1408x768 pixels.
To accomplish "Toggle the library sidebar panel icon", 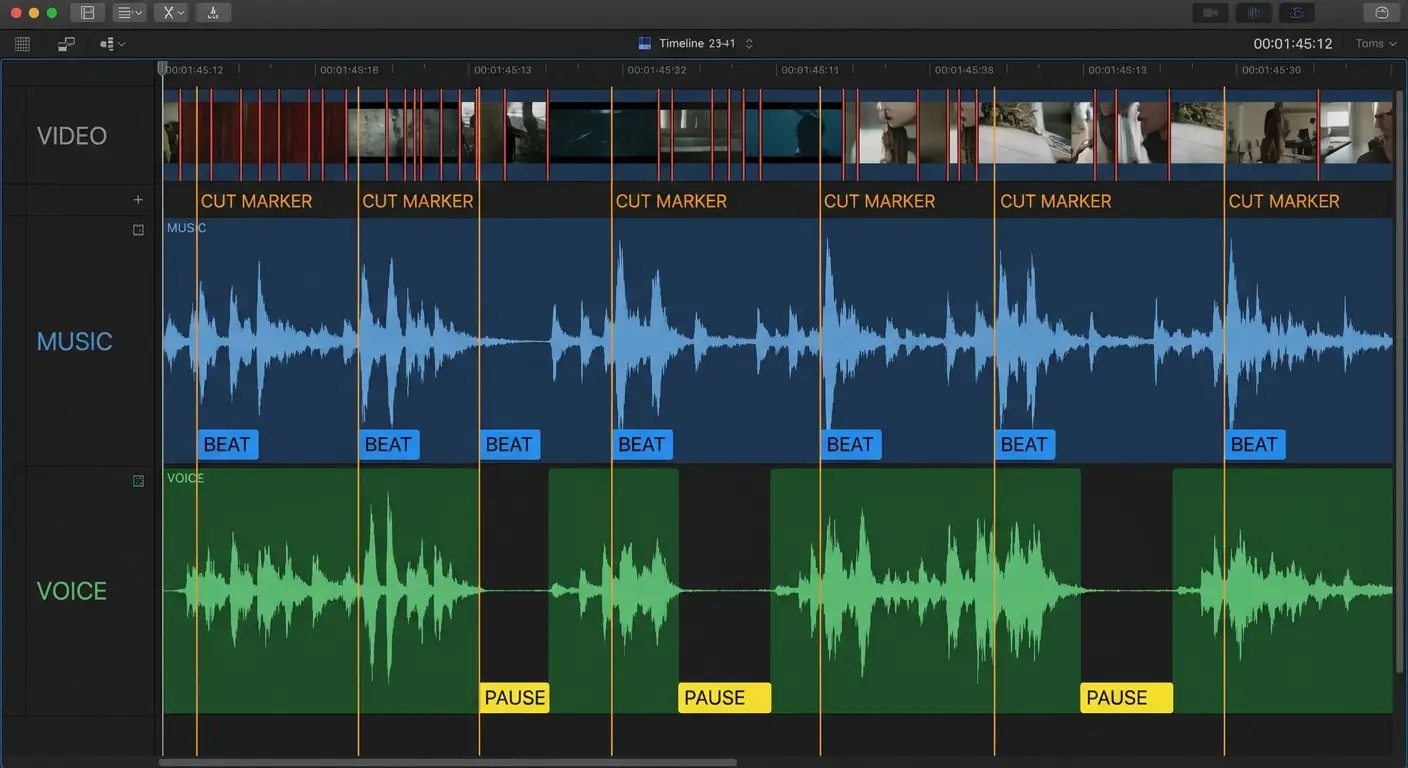I will (88, 13).
